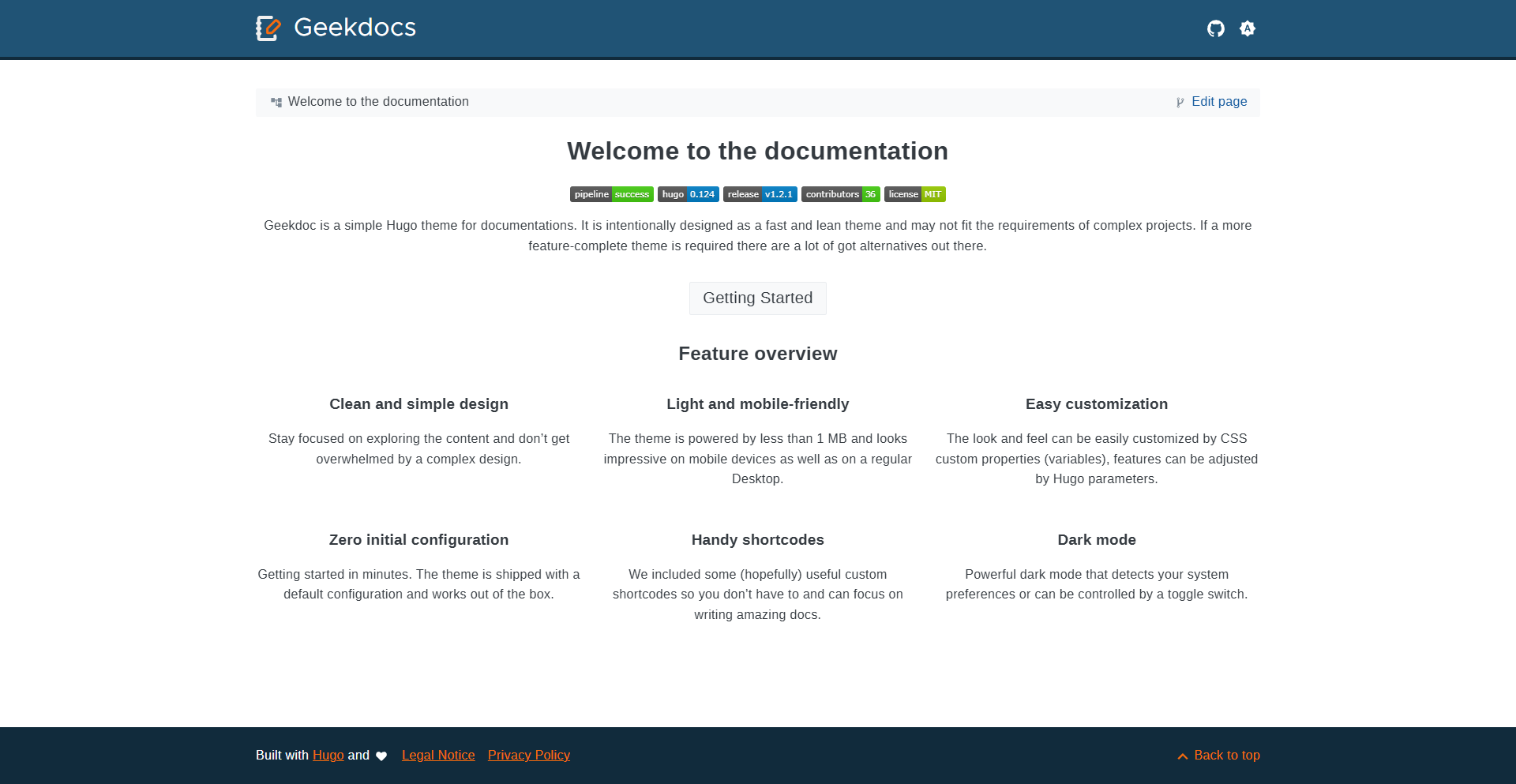Click the Geekdocs notebook logo icon
Viewport: 1516px width, 784px height.
pos(268,28)
